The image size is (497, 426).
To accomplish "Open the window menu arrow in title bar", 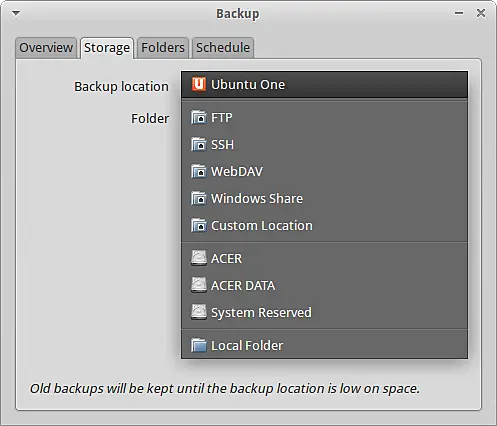I will (x=16, y=13).
